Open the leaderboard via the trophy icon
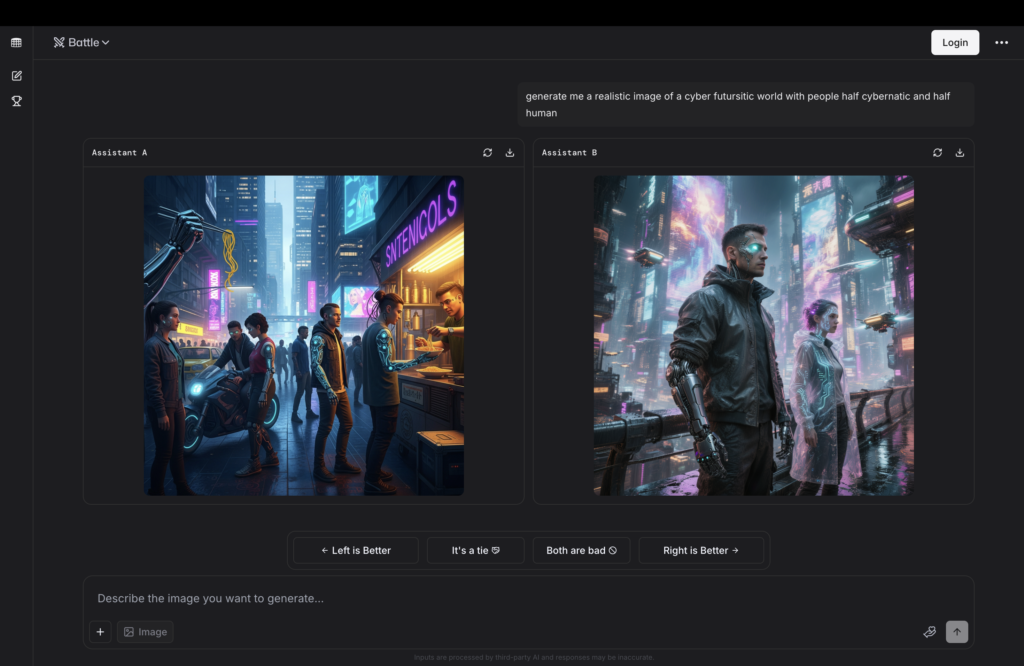 (x=15, y=101)
